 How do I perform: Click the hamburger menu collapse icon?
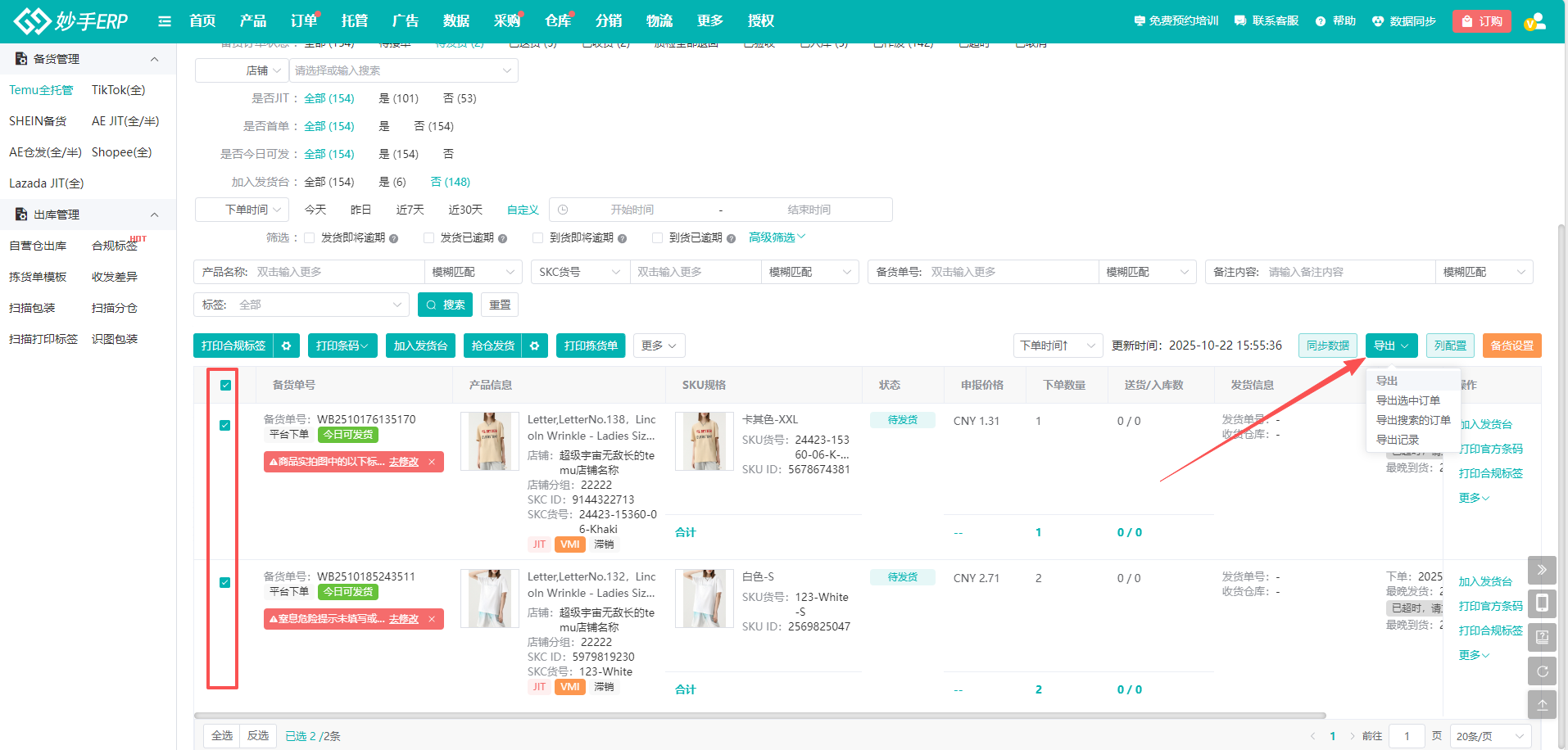pos(165,21)
